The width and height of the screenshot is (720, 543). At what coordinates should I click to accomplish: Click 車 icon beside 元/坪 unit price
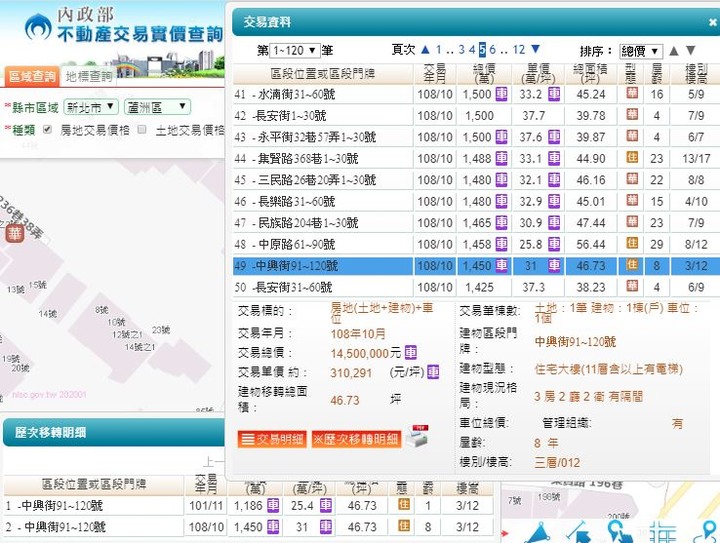[433, 372]
